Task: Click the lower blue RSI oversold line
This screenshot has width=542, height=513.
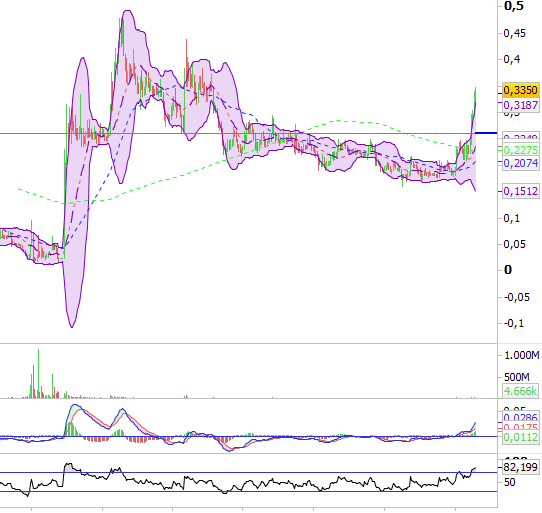Action: click(249, 491)
